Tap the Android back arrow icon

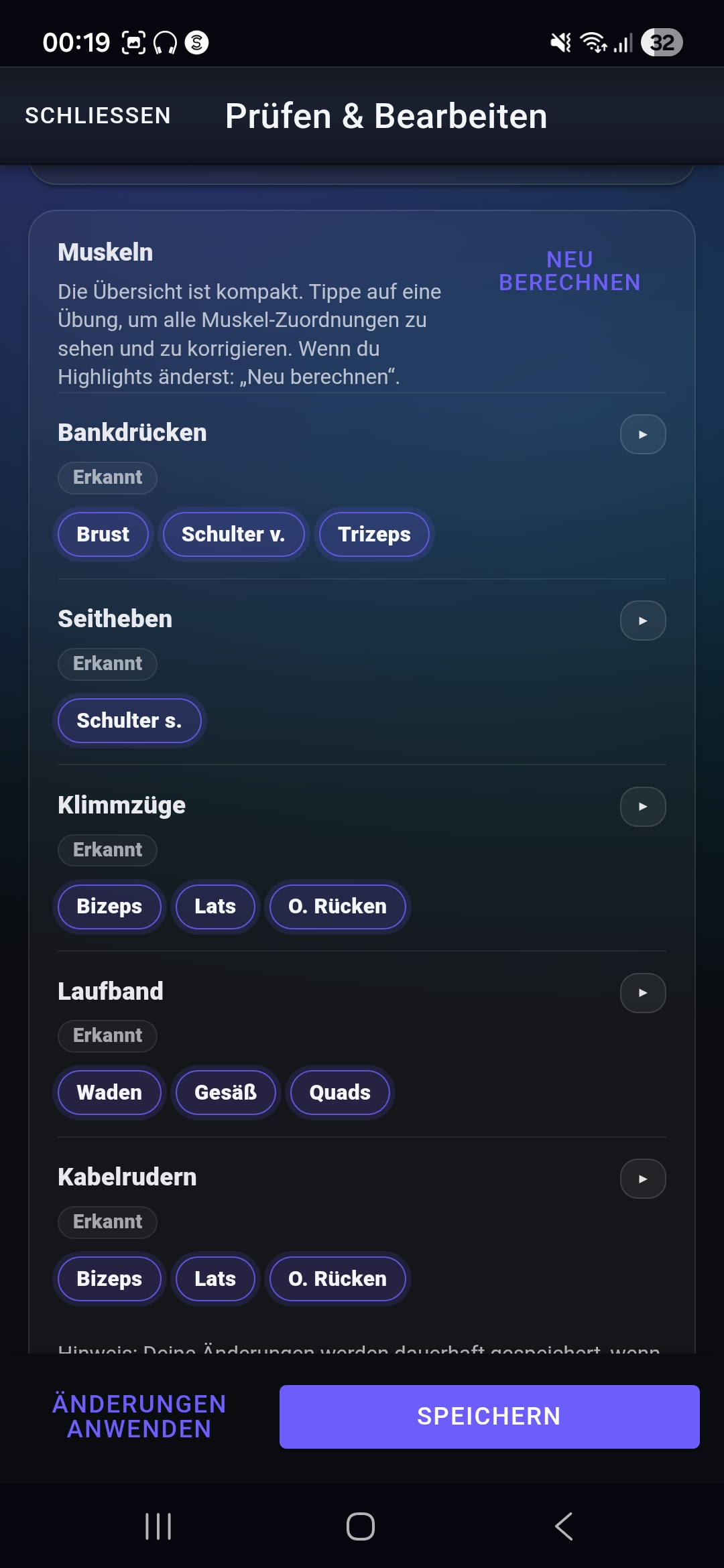[x=564, y=1526]
